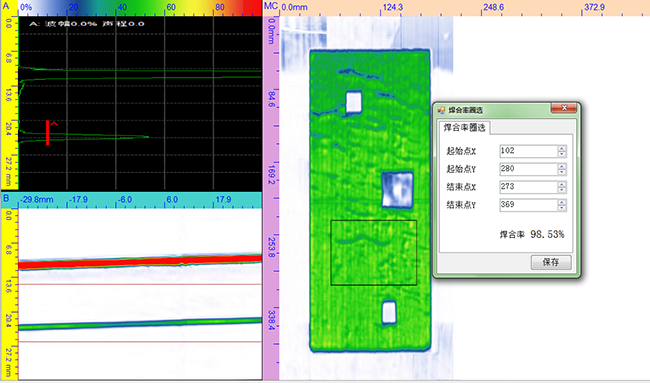The width and height of the screenshot is (650, 383).
Task: Click the 保存 button
Action: (551, 262)
